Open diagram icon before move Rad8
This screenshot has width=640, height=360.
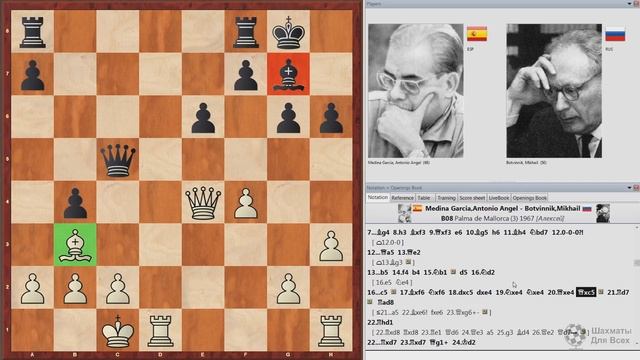pyautogui.click(x=370, y=302)
